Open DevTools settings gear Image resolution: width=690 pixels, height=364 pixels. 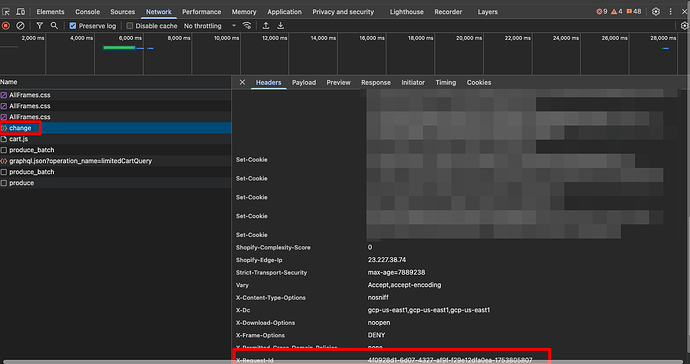(656, 12)
